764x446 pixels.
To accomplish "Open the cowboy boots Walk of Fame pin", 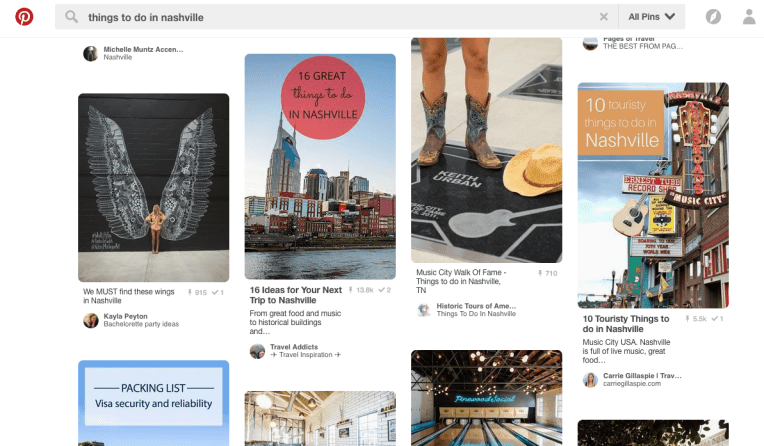I will 486,150.
